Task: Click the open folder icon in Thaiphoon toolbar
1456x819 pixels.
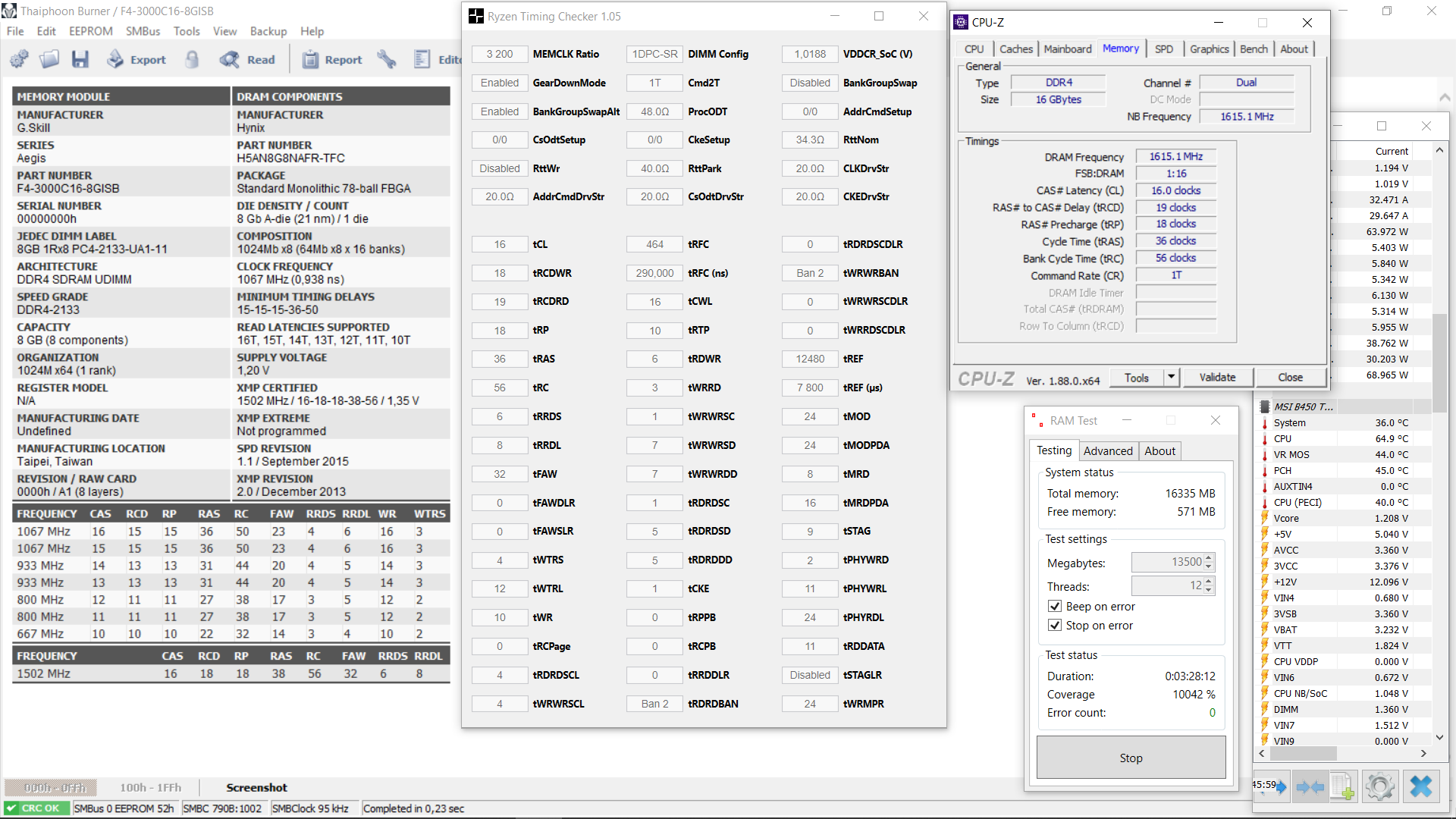Action: (x=49, y=59)
